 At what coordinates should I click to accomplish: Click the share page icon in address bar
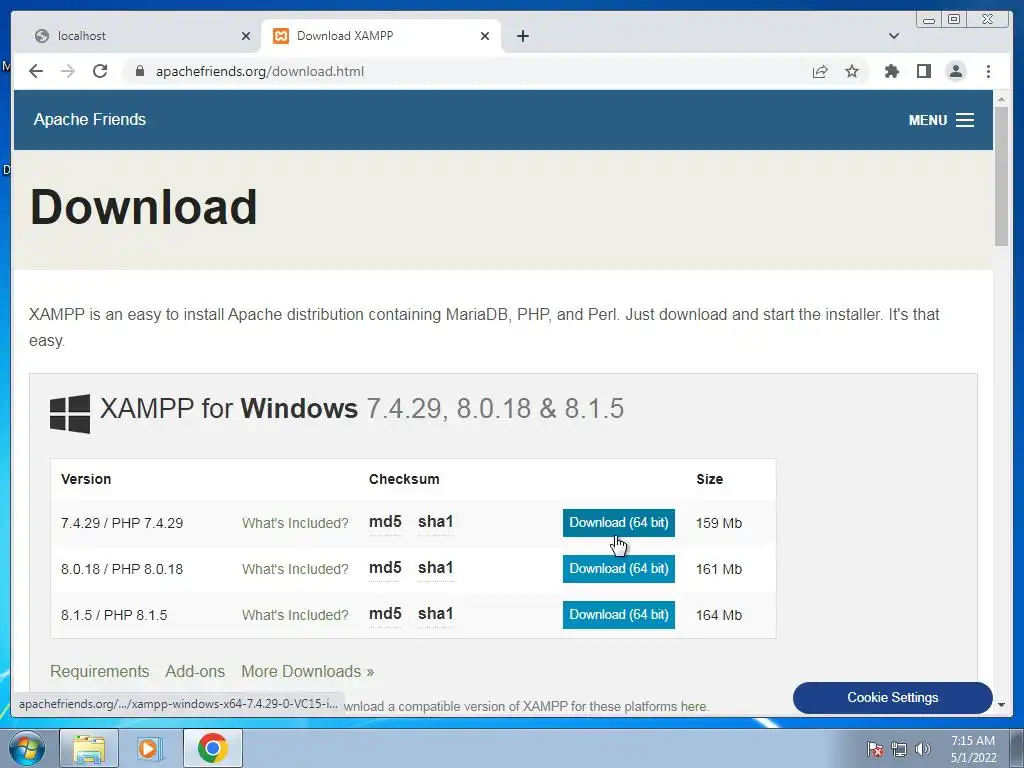pos(820,71)
